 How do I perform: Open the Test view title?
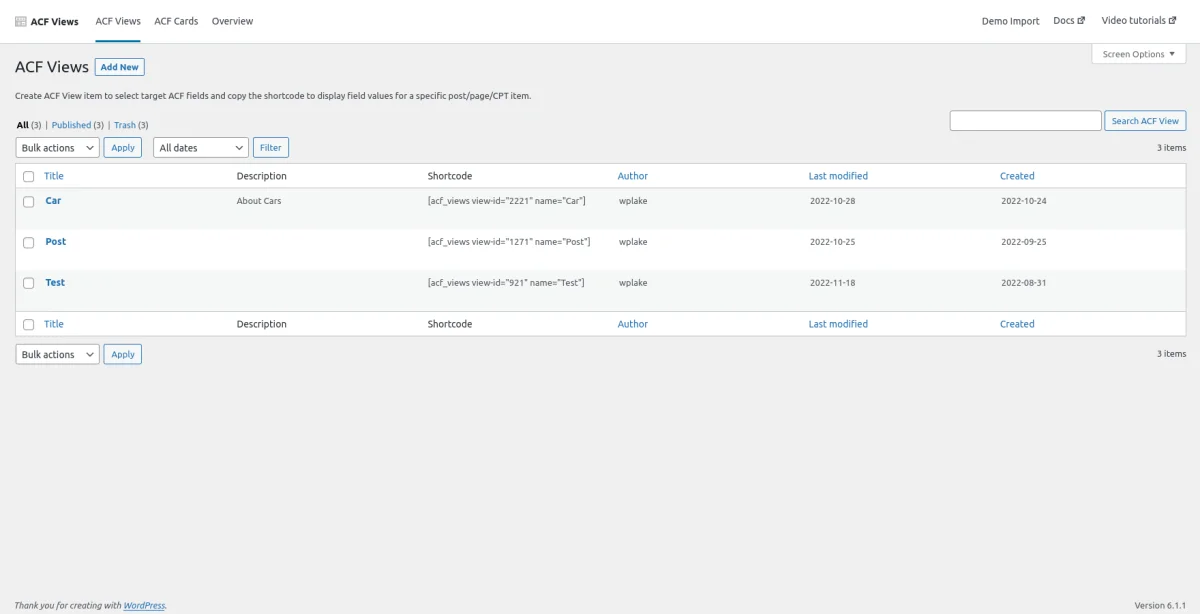[x=55, y=283]
